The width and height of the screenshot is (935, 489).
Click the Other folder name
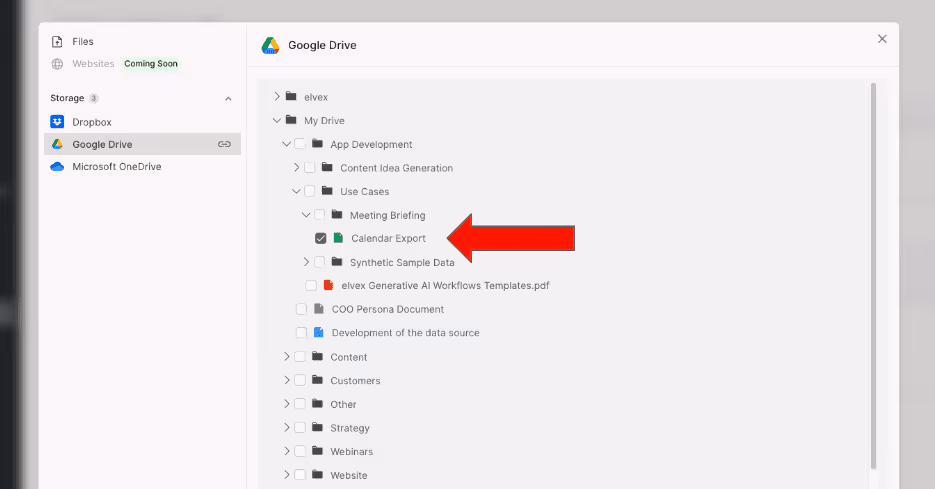[x=343, y=404]
